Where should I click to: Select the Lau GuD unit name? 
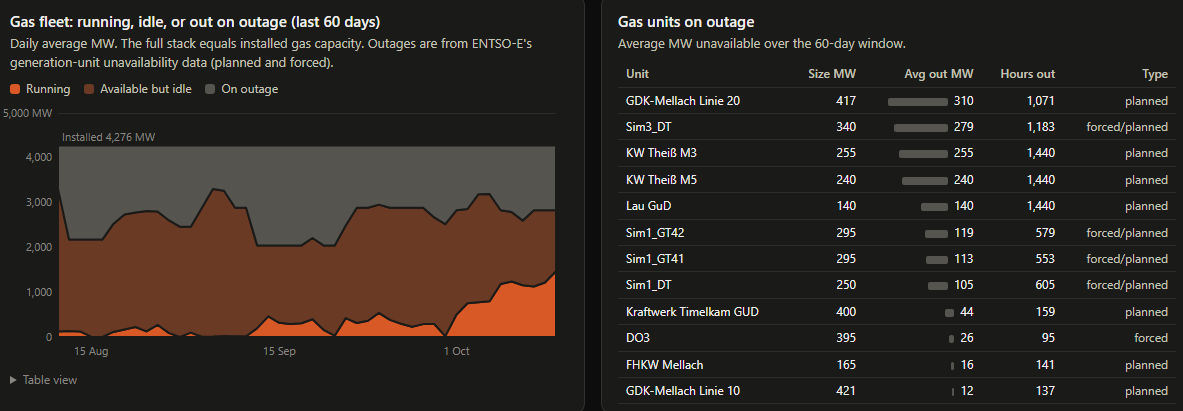[x=649, y=206]
